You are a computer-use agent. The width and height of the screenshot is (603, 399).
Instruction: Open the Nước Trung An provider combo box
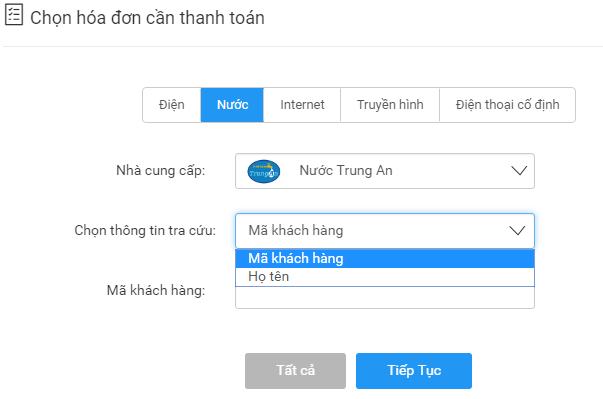(385, 171)
